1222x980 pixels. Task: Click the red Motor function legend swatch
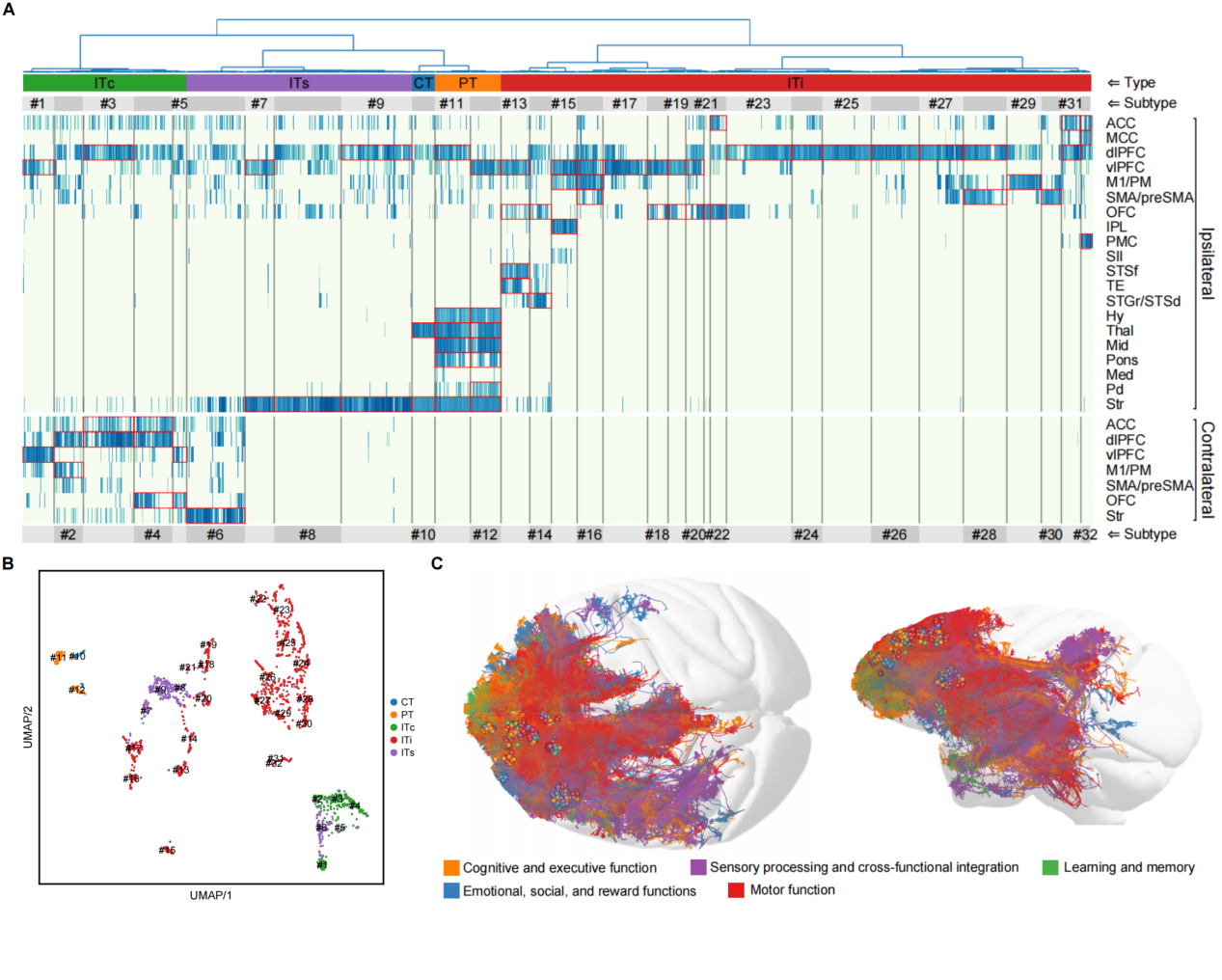(736, 890)
